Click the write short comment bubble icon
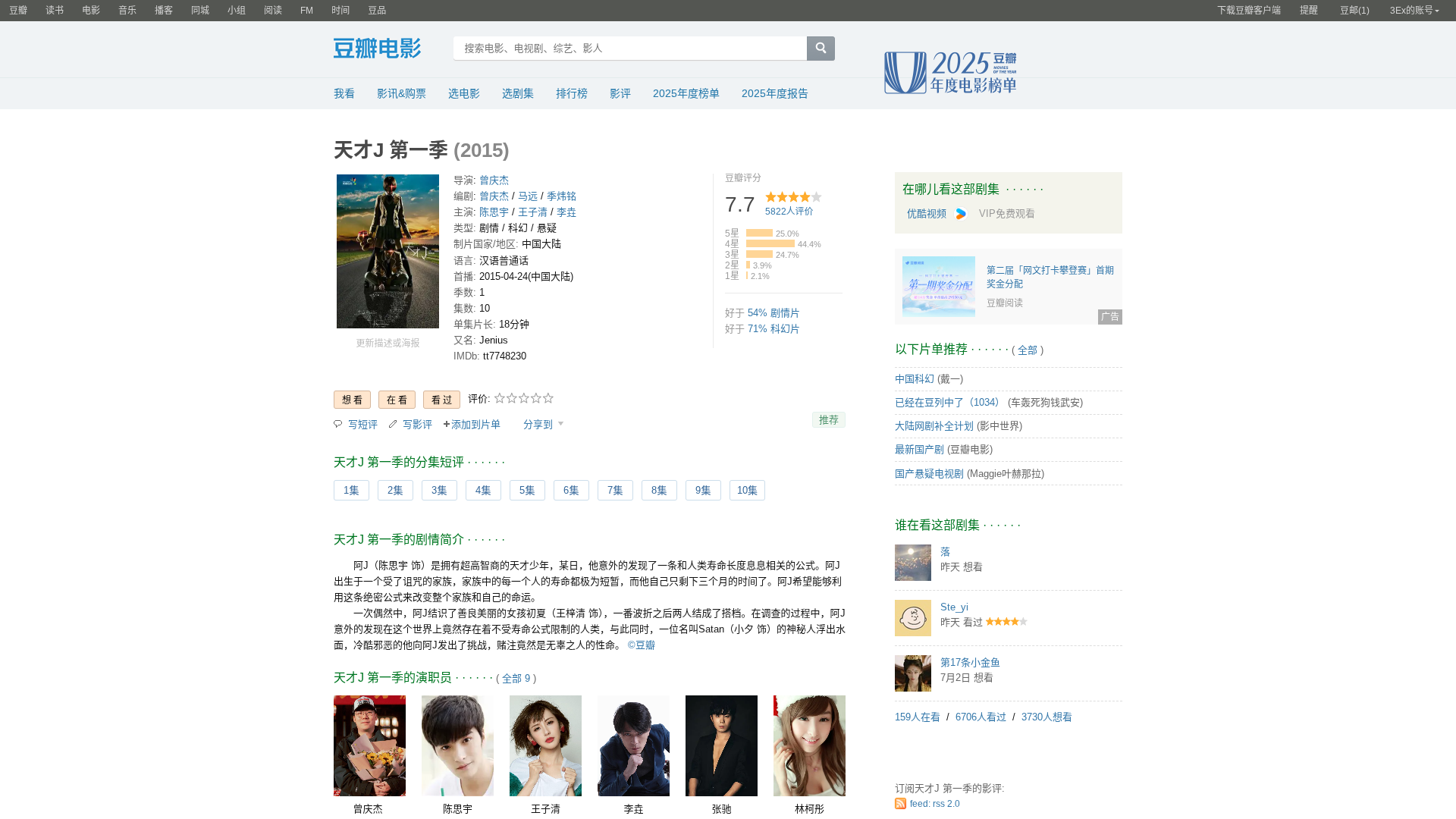This screenshot has height=819, width=1456. pos(338,424)
